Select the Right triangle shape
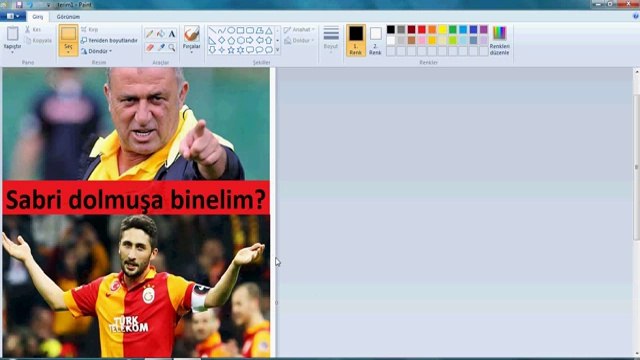Screen dimensions: 640x360 tap(212, 40)
